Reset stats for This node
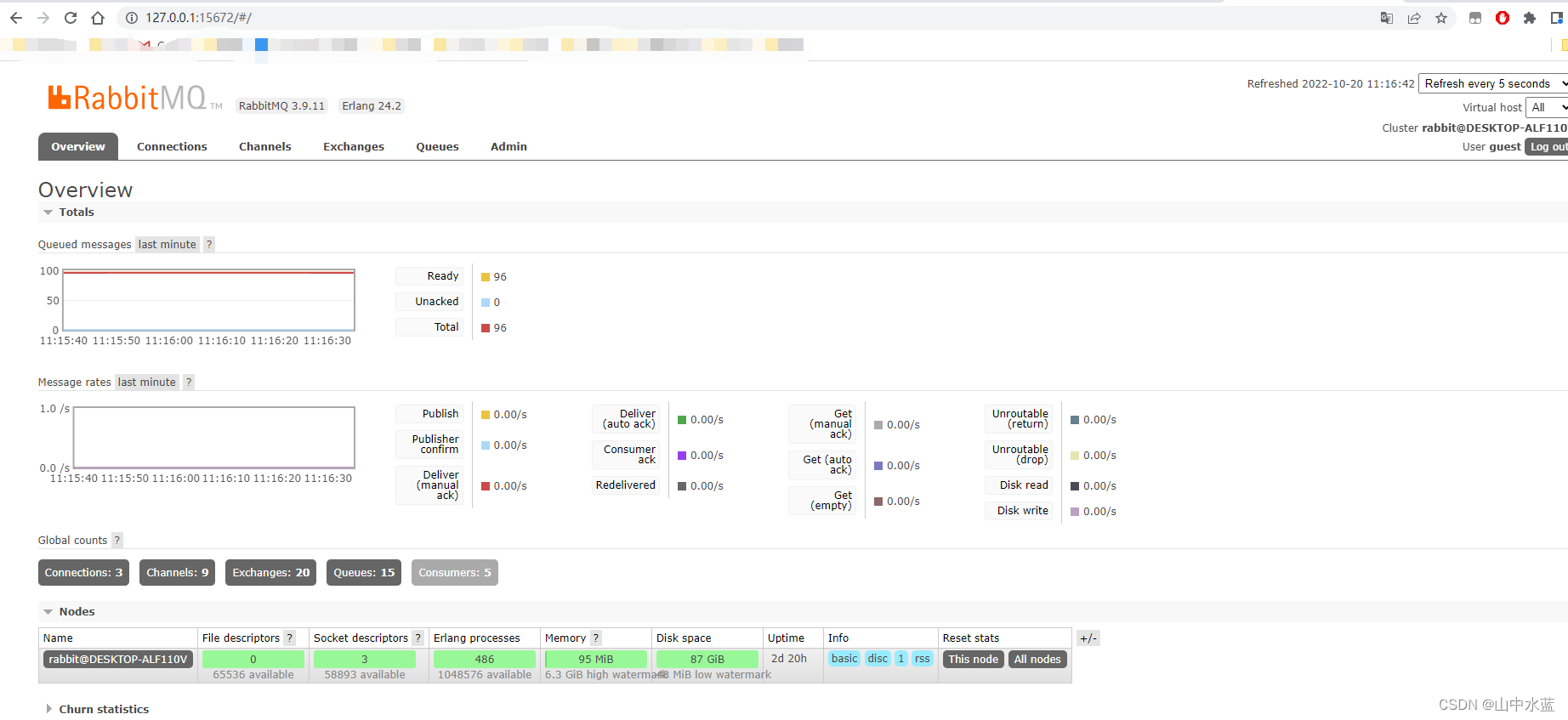 (x=974, y=660)
